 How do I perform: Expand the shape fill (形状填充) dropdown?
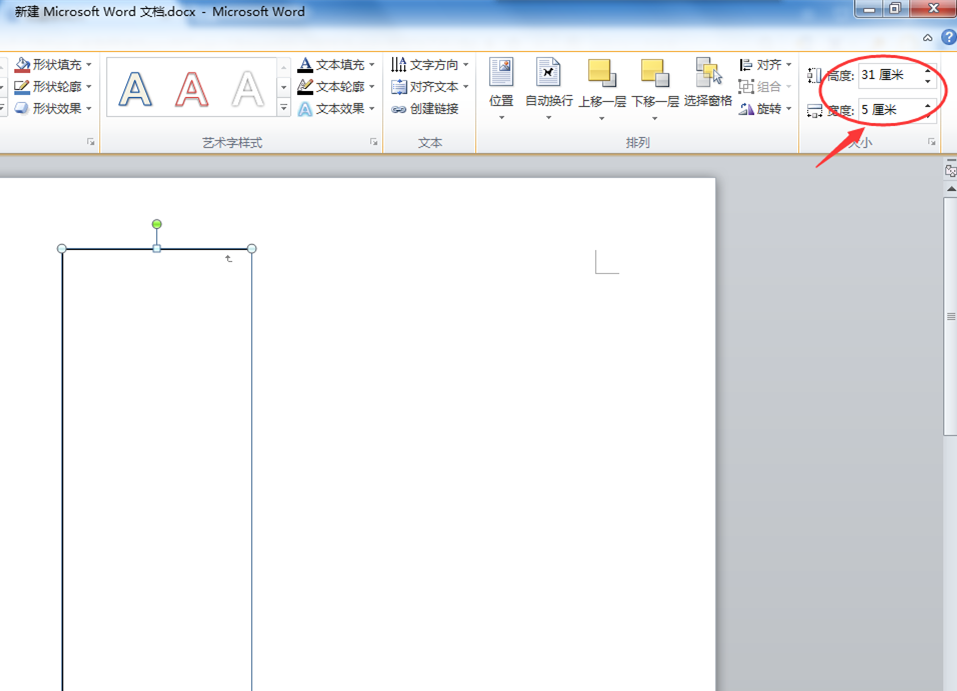coord(88,65)
